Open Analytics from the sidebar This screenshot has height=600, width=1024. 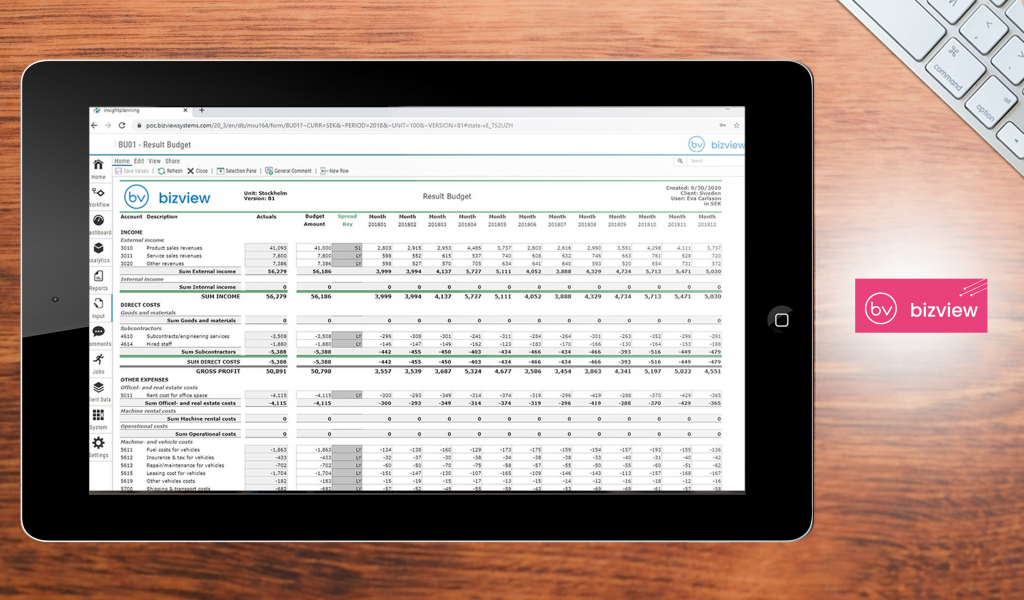(98, 249)
